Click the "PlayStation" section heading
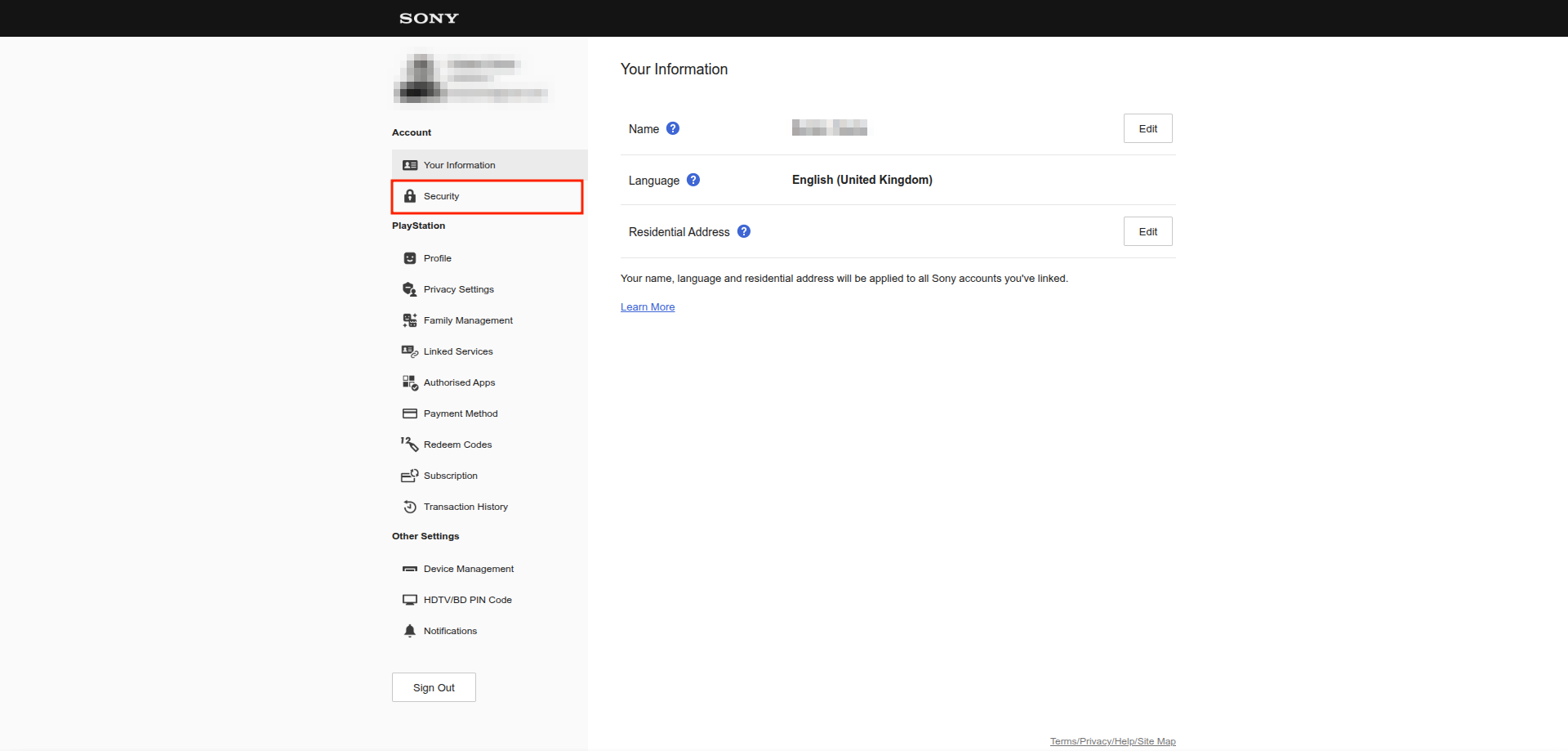1568x751 pixels. point(418,226)
